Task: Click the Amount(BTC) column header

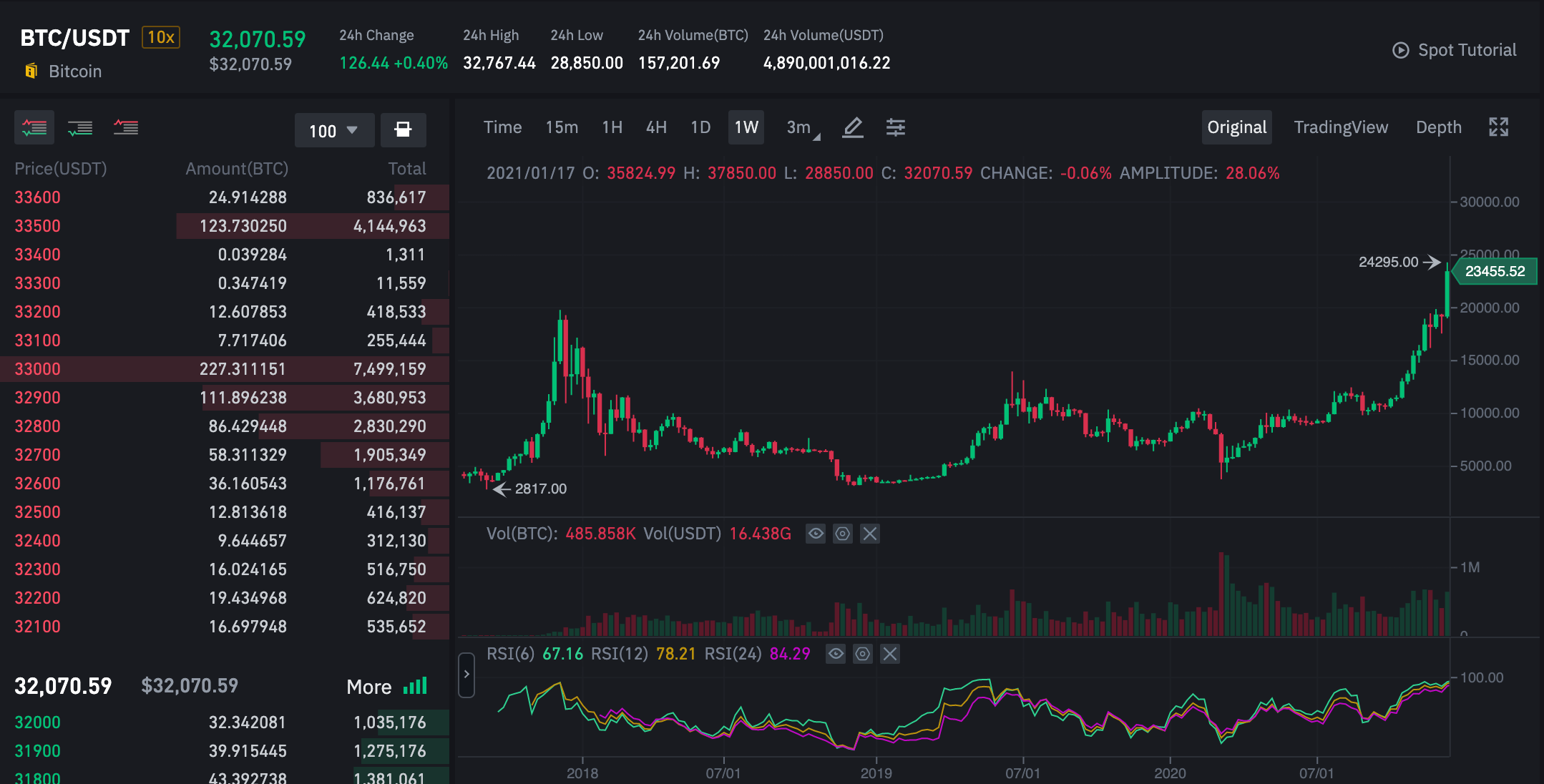Action: 237,169
